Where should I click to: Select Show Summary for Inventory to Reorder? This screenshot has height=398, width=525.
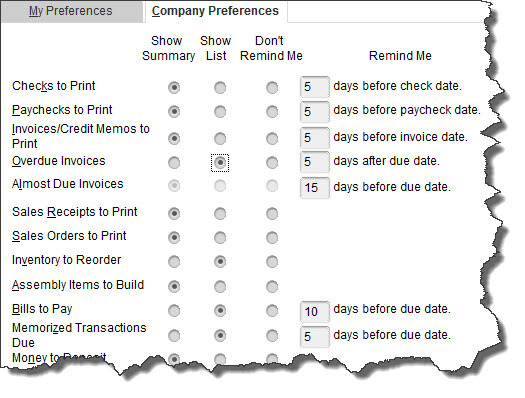174,261
